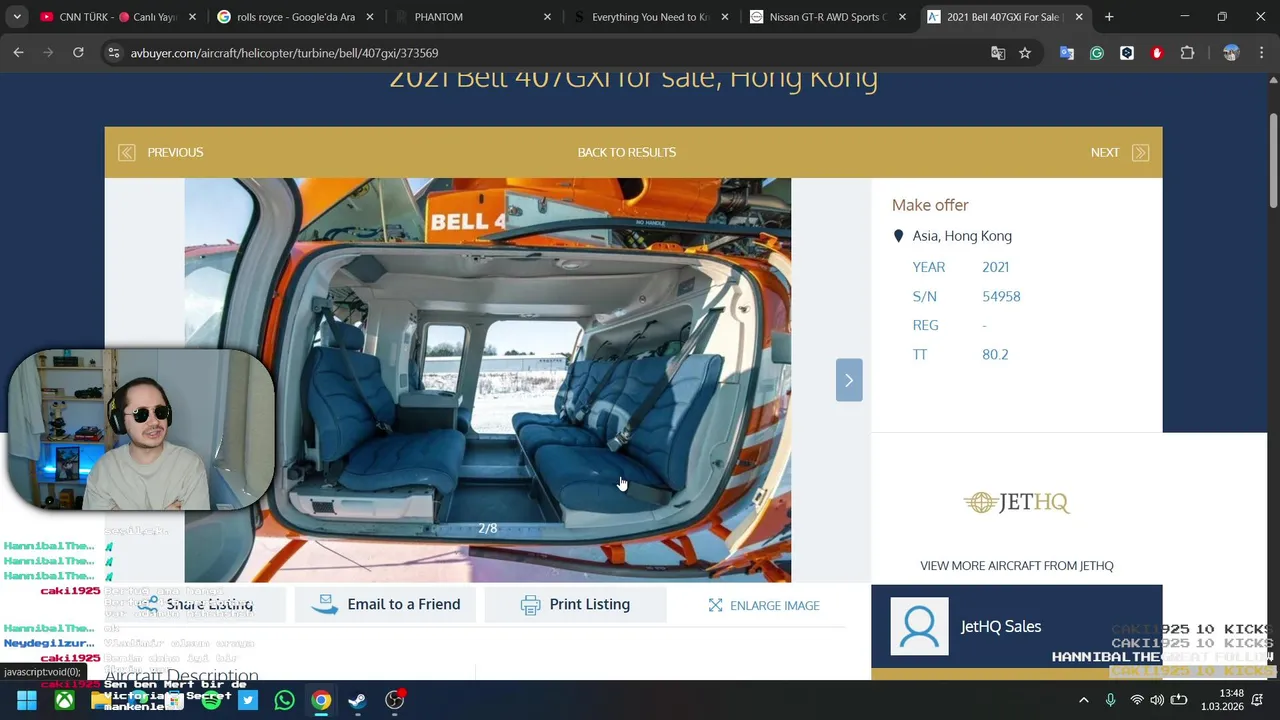Open the tab search dropdown arrow
1280x720 pixels.
coord(17,17)
